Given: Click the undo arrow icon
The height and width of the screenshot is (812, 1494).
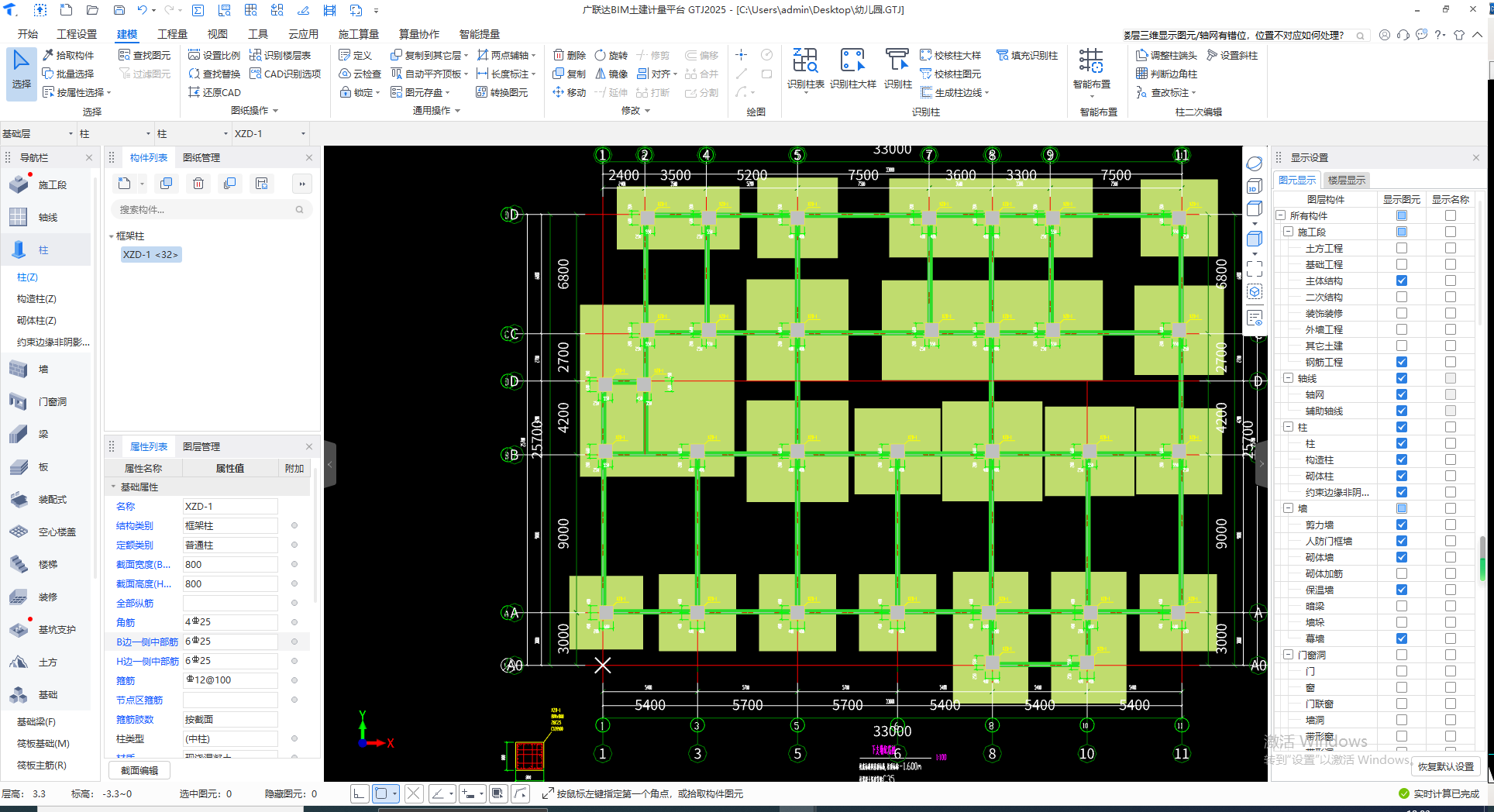Looking at the screenshot, I should pyautogui.click(x=142, y=10).
